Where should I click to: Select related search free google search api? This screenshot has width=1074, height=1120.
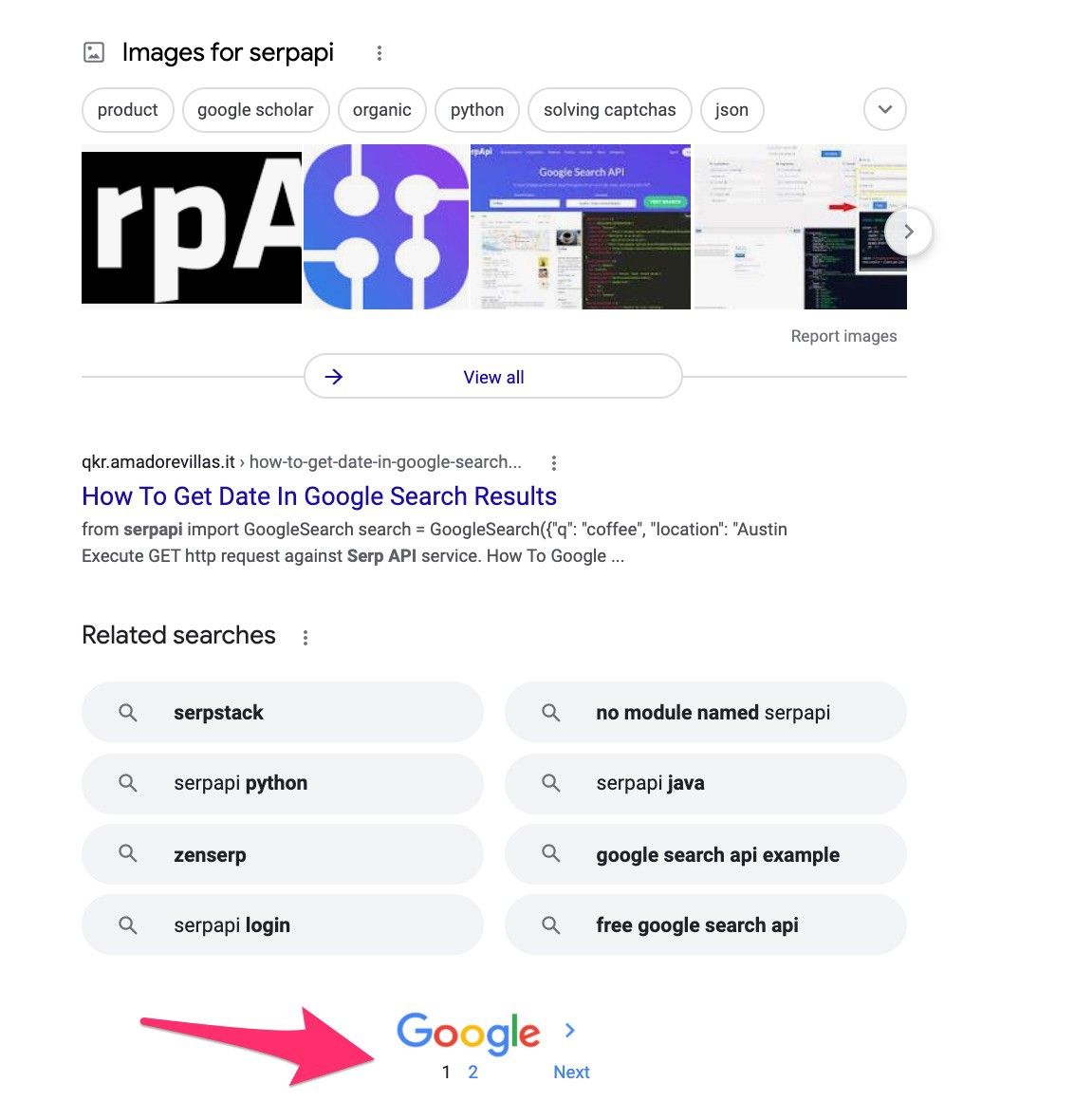pyautogui.click(x=706, y=925)
